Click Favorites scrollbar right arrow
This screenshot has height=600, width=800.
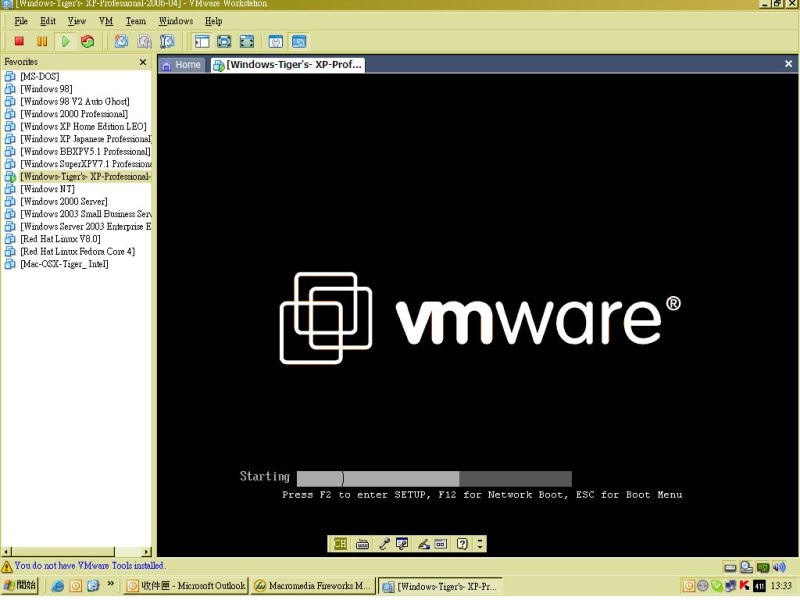pos(146,552)
